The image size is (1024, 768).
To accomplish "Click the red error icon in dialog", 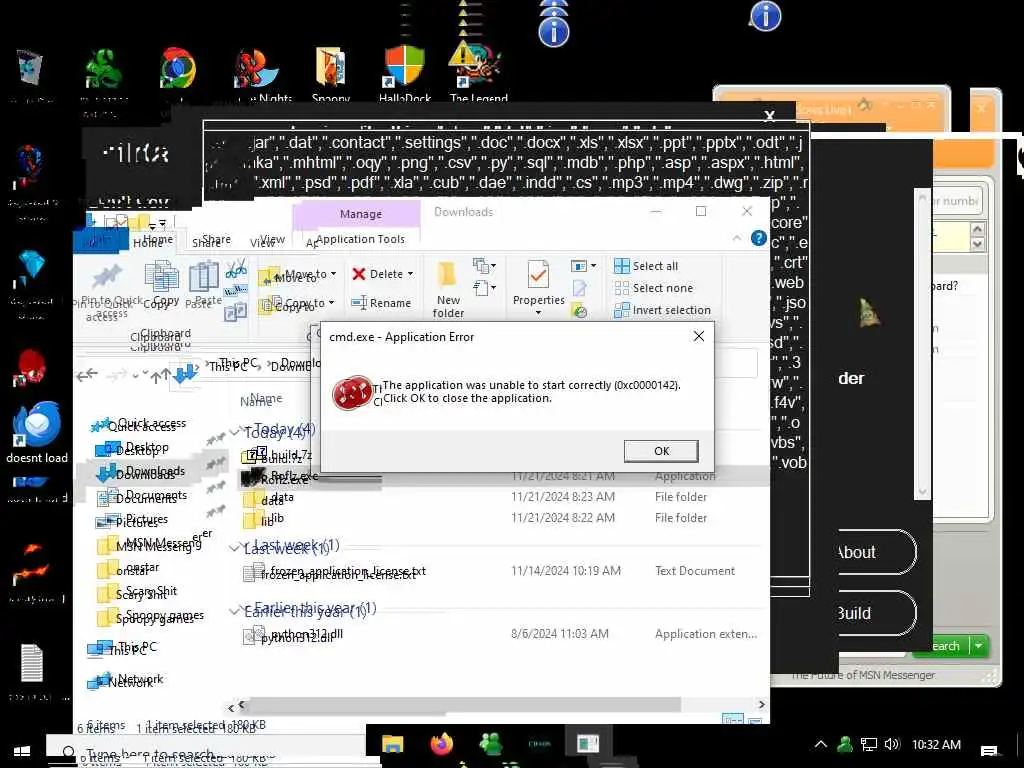I will tap(351, 392).
